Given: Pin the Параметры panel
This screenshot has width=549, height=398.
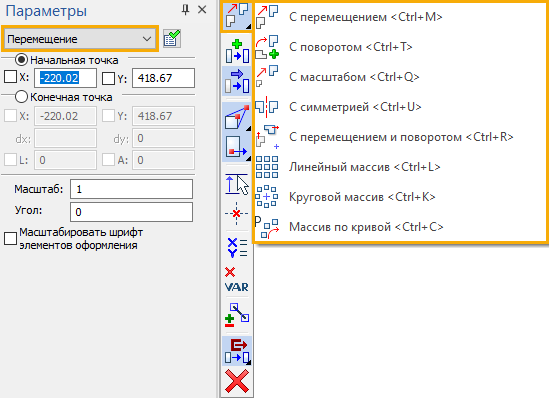Looking at the screenshot, I should [x=186, y=10].
